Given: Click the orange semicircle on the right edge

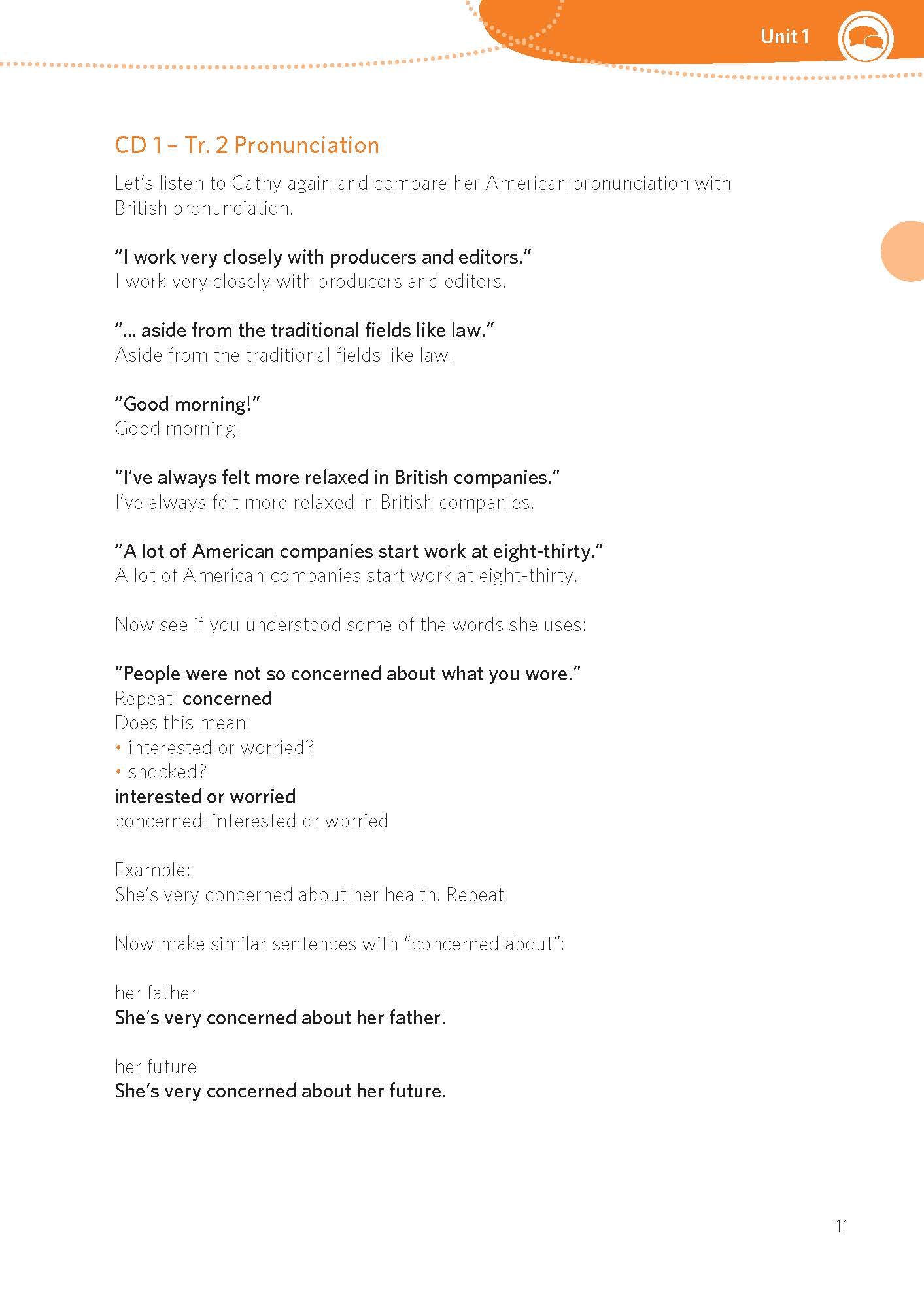Looking at the screenshot, I should (905, 251).
